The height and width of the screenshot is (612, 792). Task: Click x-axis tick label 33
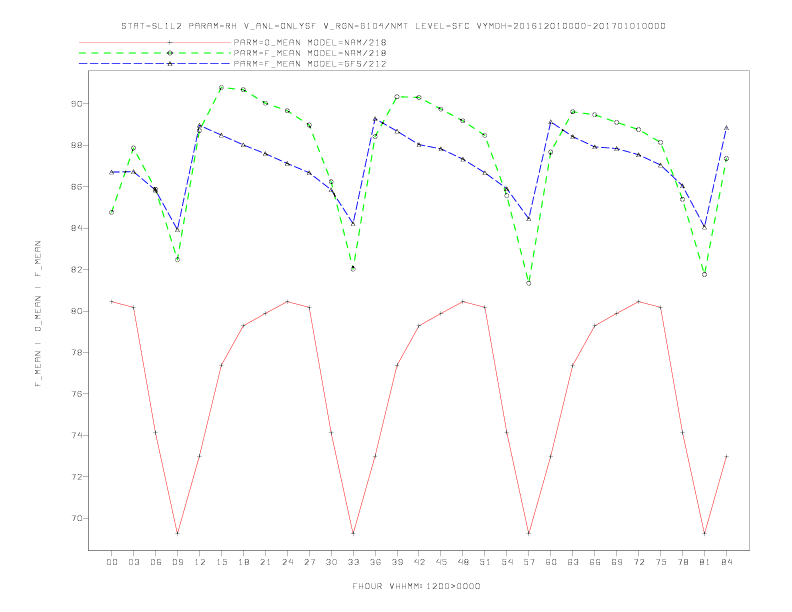[x=354, y=562]
